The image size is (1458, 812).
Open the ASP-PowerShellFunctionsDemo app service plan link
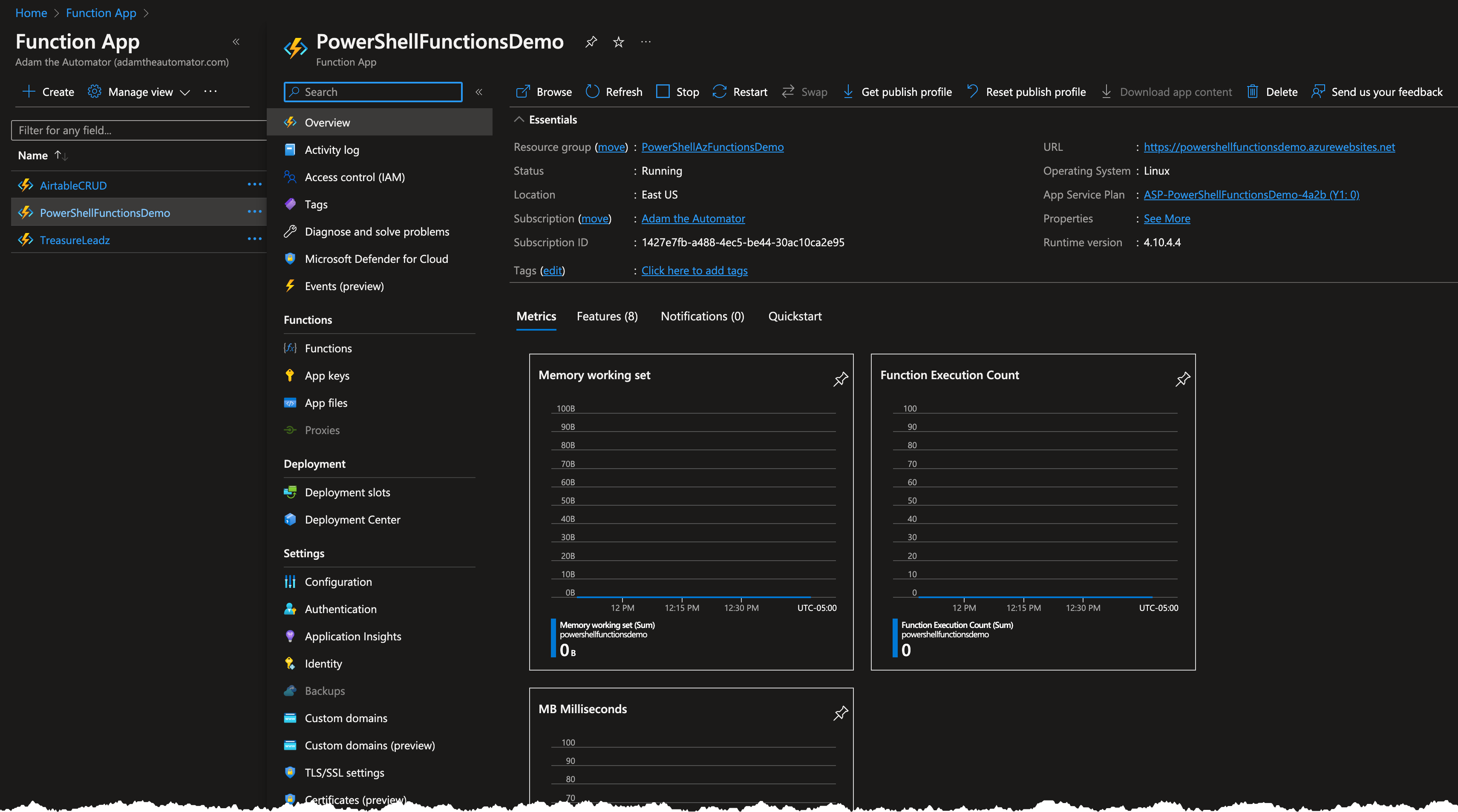coord(1251,194)
